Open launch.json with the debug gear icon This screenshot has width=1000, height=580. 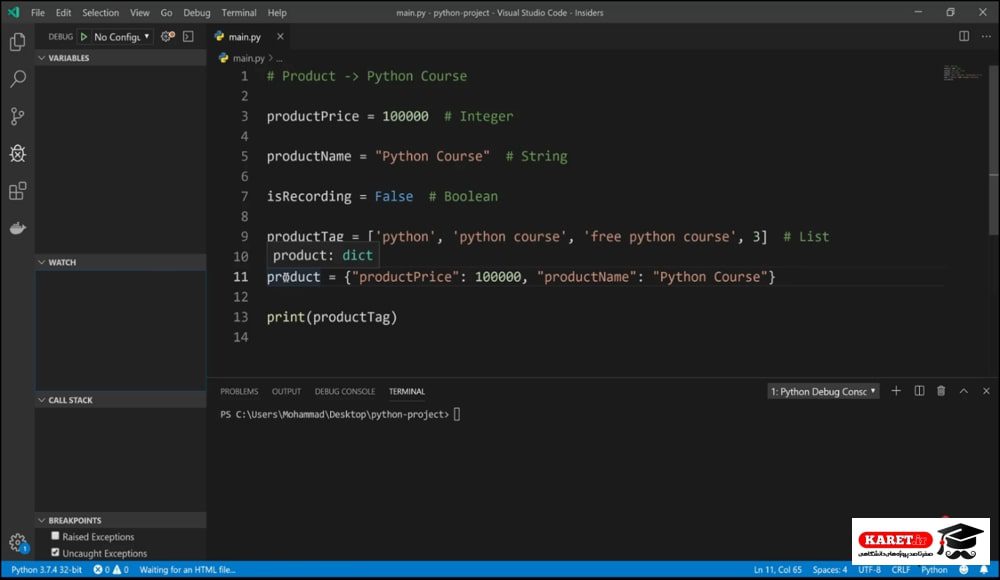pos(167,36)
